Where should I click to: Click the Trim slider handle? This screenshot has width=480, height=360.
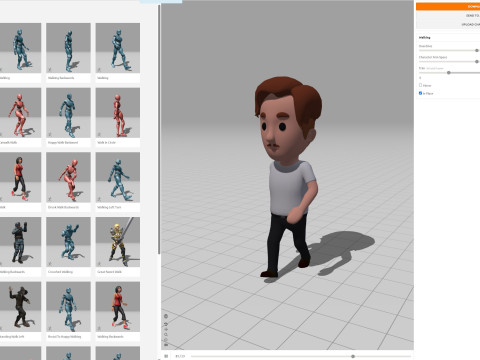pos(449,72)
